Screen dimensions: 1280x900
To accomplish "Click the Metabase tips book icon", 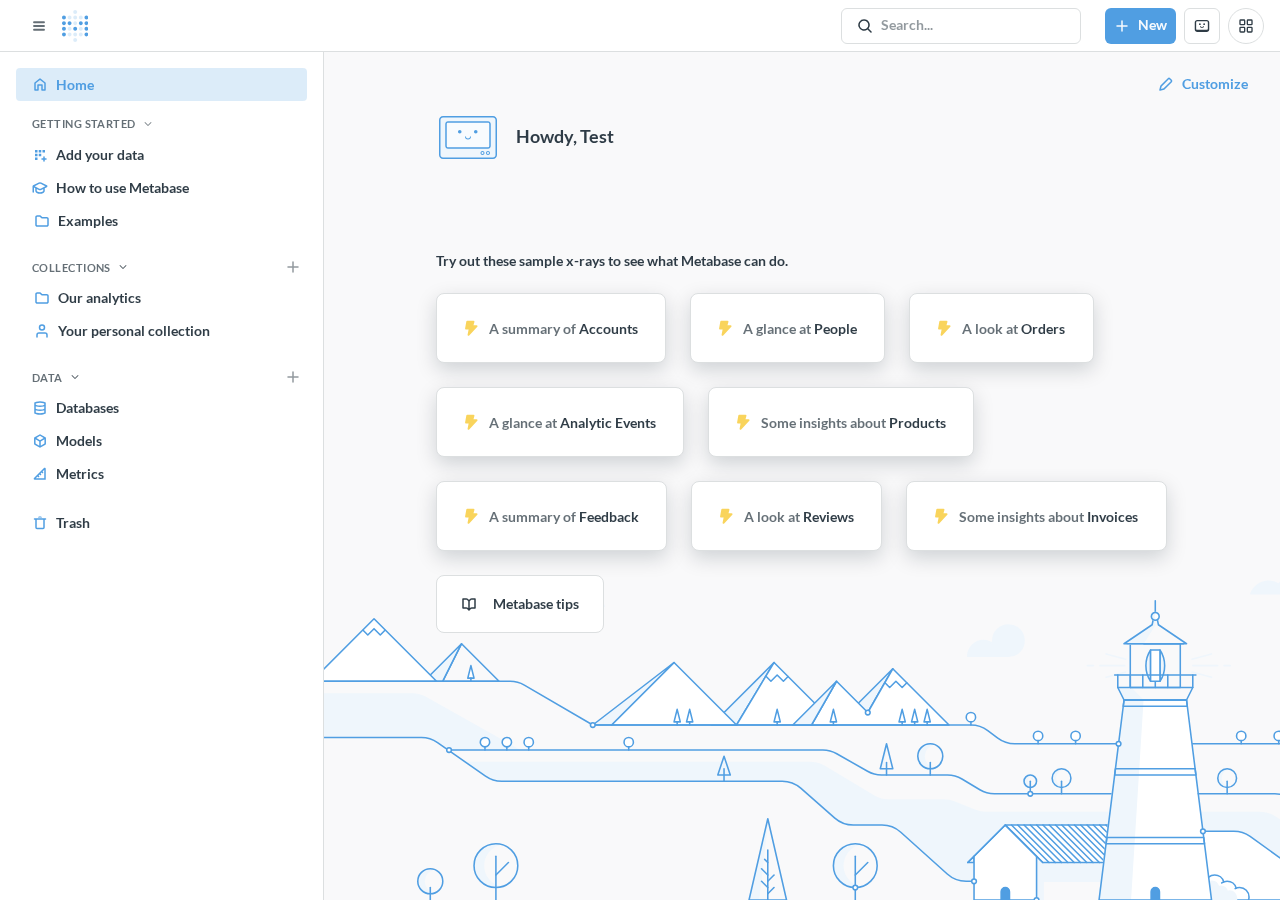I will pyautogui.click(x=469, y=604).
